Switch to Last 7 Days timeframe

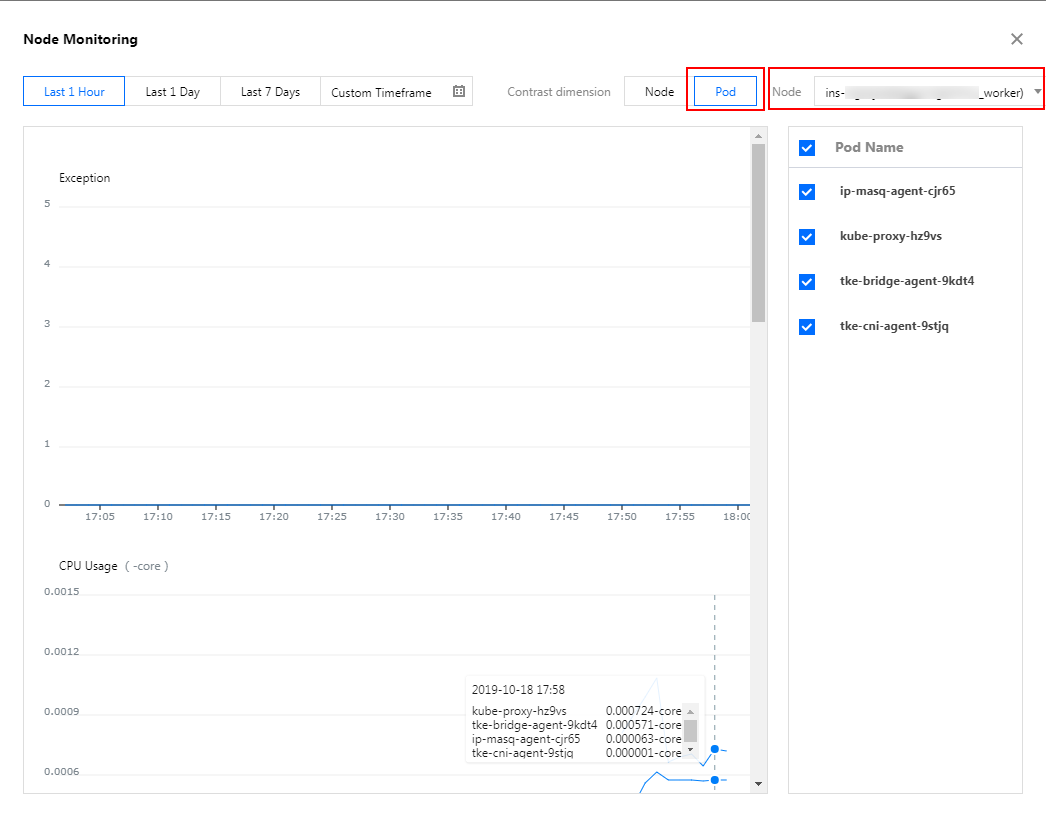[270, 91]
